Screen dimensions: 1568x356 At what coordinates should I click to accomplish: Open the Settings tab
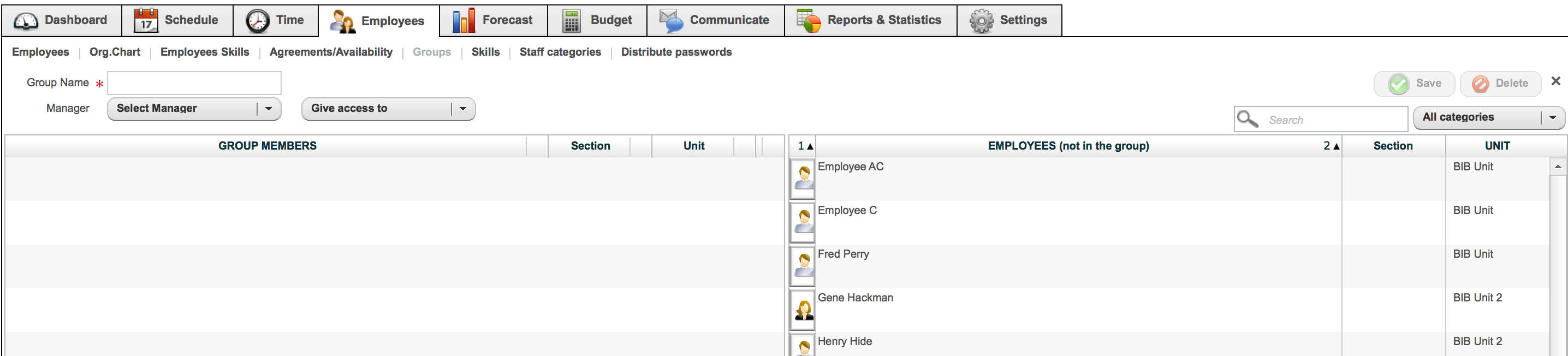(1009, 21)
